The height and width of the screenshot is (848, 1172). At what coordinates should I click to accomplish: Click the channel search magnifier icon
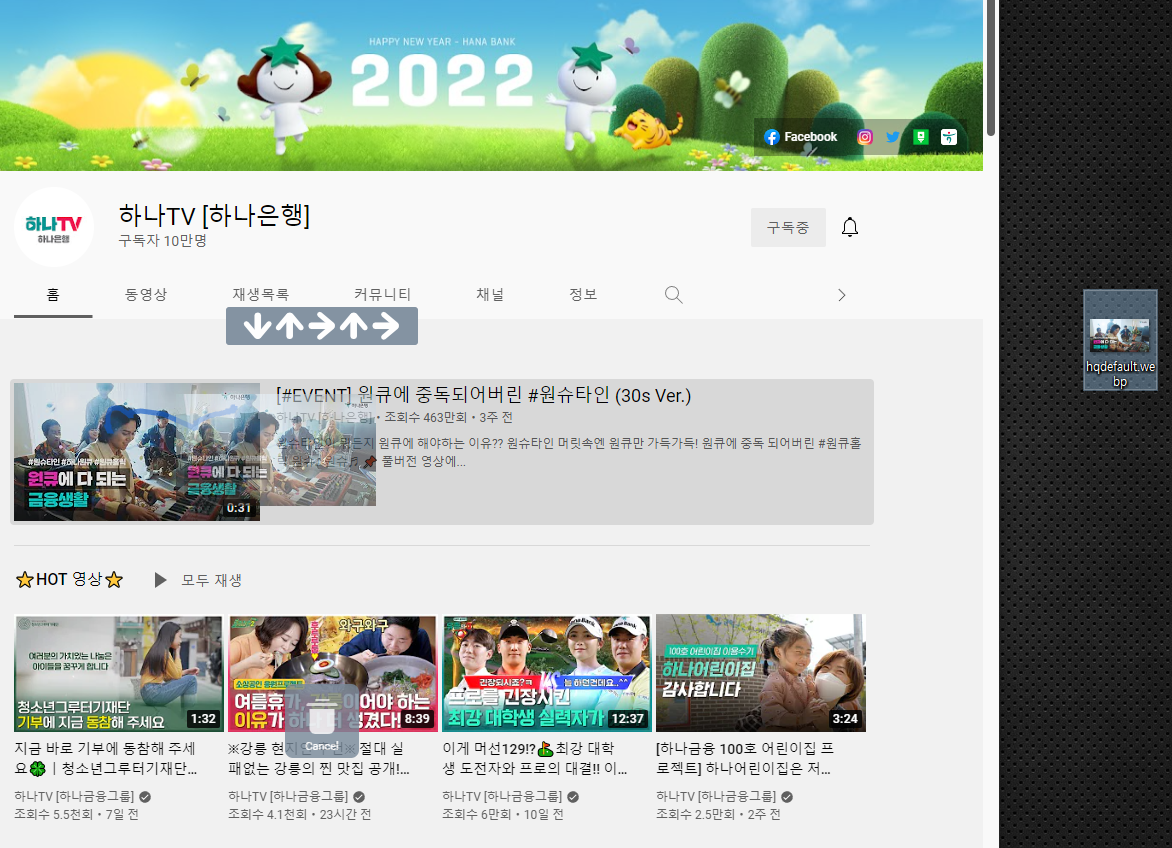tap(673, 294)
